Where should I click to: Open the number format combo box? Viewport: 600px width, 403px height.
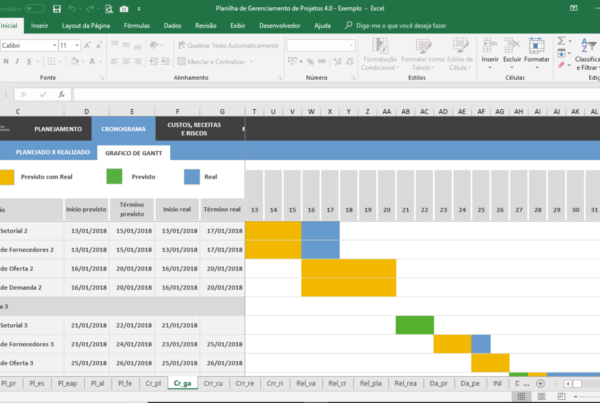click(321, 46)
